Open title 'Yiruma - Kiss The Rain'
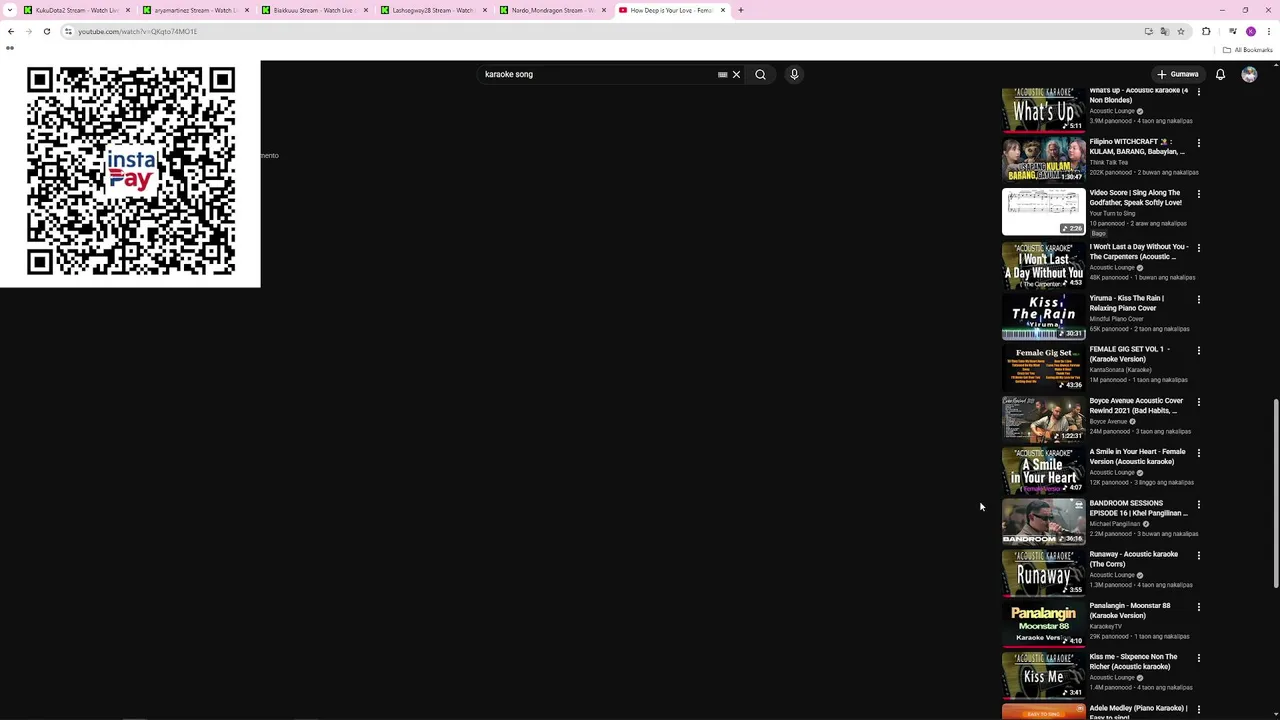The width and height of the screenshot is (1280, 720). coord(1126,303)
